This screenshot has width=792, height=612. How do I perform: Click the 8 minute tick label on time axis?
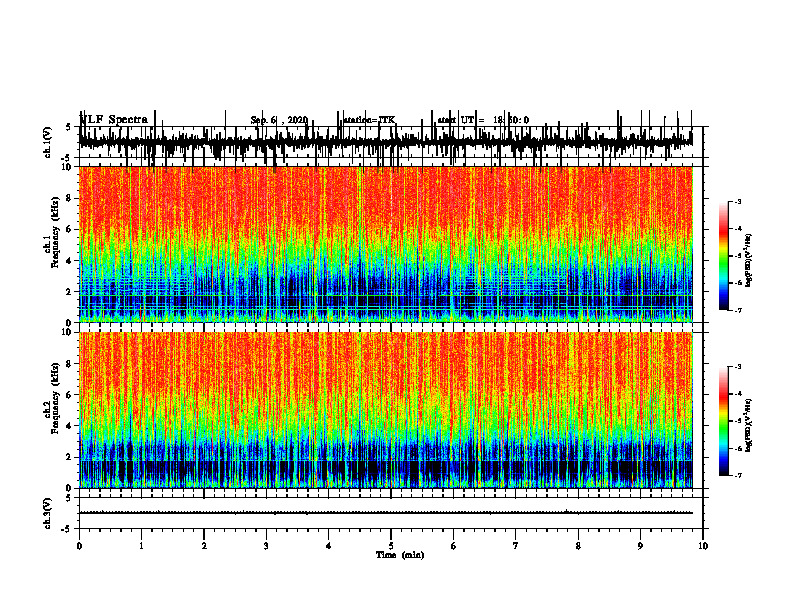(578, 546)
